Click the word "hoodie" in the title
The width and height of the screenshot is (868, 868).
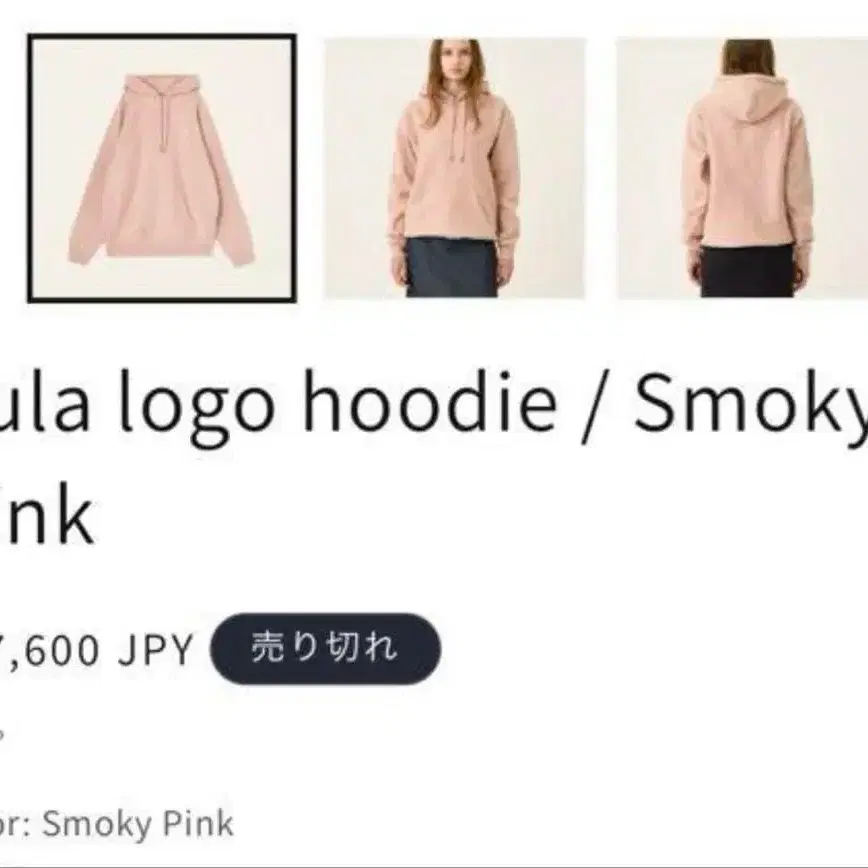430,399
